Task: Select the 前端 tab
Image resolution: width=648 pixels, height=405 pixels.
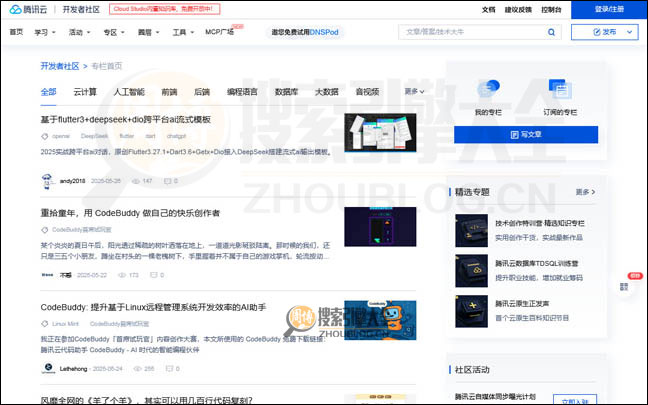Action: (x=169, y=92)
